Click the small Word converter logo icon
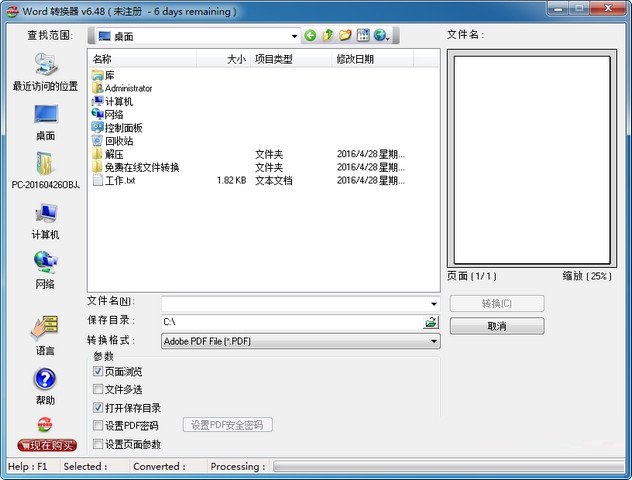This screenshot has height=480, width=632. click(45, 424)
